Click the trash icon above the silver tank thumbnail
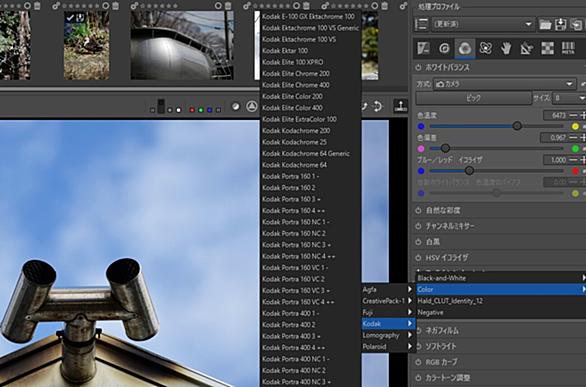Viewport: 586px width, 387px height. (228, 6)
